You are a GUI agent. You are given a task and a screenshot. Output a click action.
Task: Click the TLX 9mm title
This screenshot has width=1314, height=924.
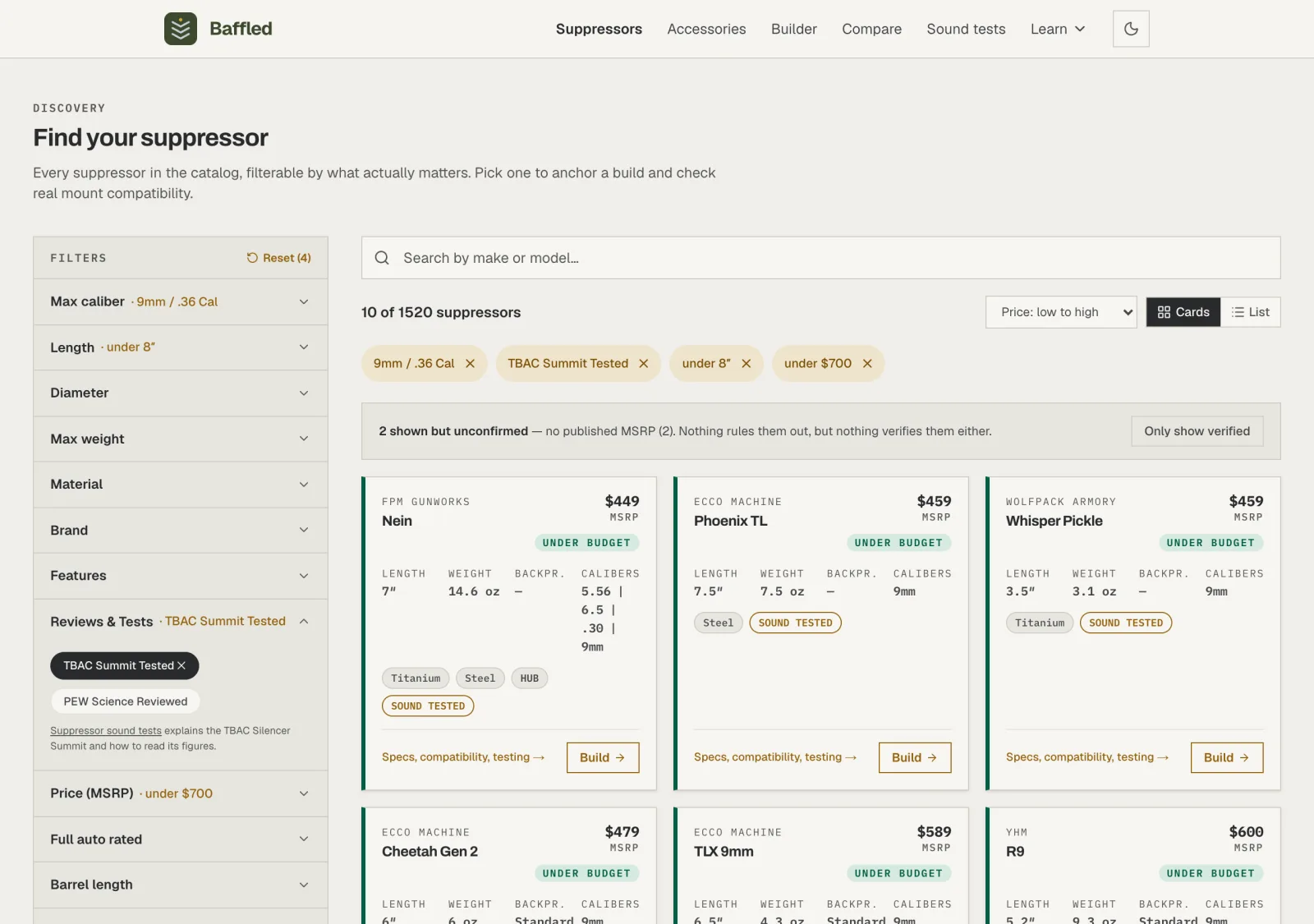pos(724,852)
